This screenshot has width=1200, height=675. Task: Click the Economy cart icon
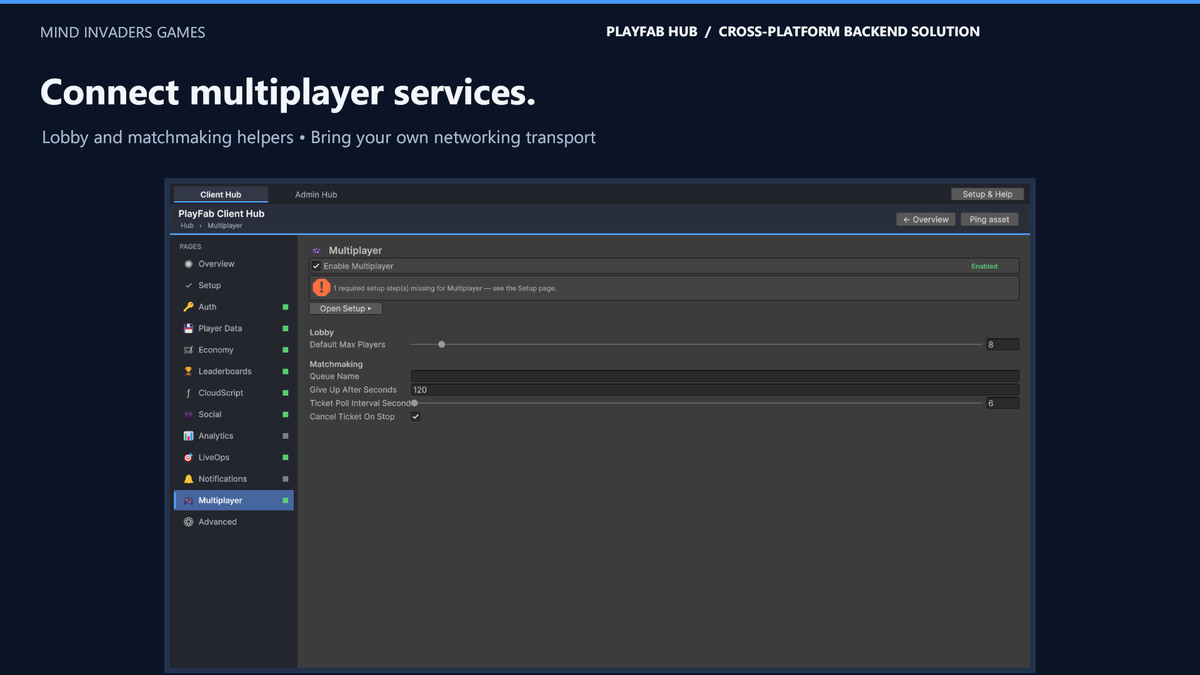pos(188,350)
